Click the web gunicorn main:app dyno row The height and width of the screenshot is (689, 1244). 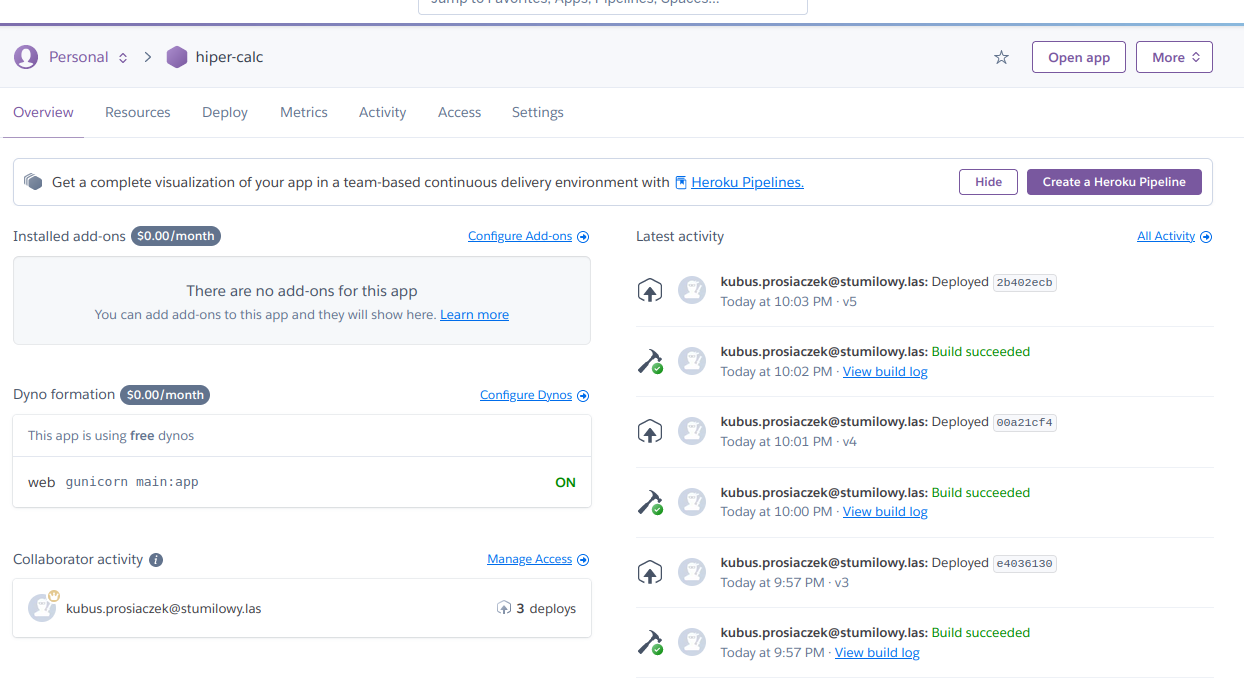coord(302,482)
